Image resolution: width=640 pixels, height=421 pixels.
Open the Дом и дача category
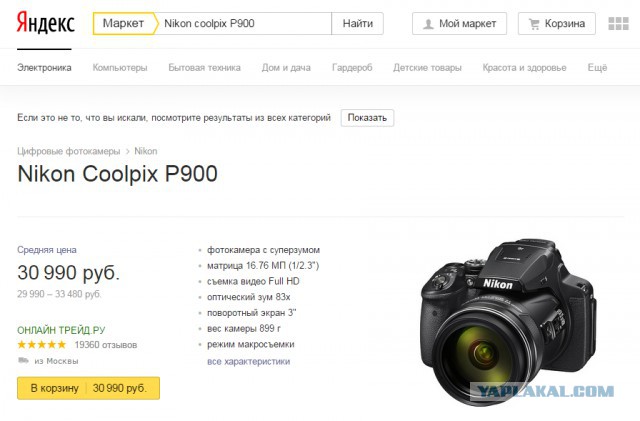tap(286, 68)
